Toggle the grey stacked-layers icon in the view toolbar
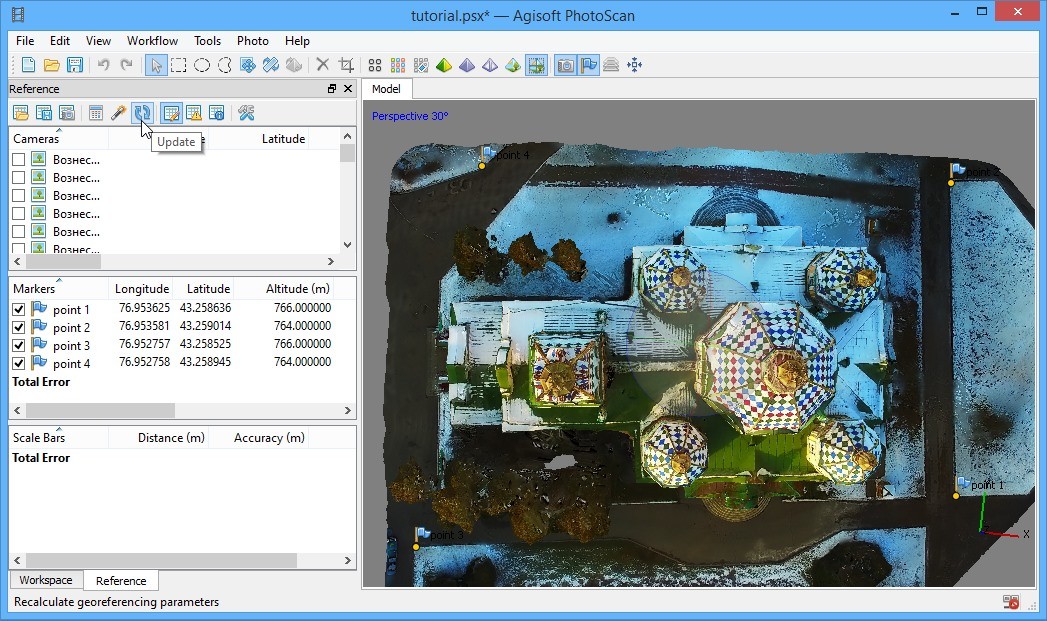This screenshot has height=621, width=1047. pos(611,65)
